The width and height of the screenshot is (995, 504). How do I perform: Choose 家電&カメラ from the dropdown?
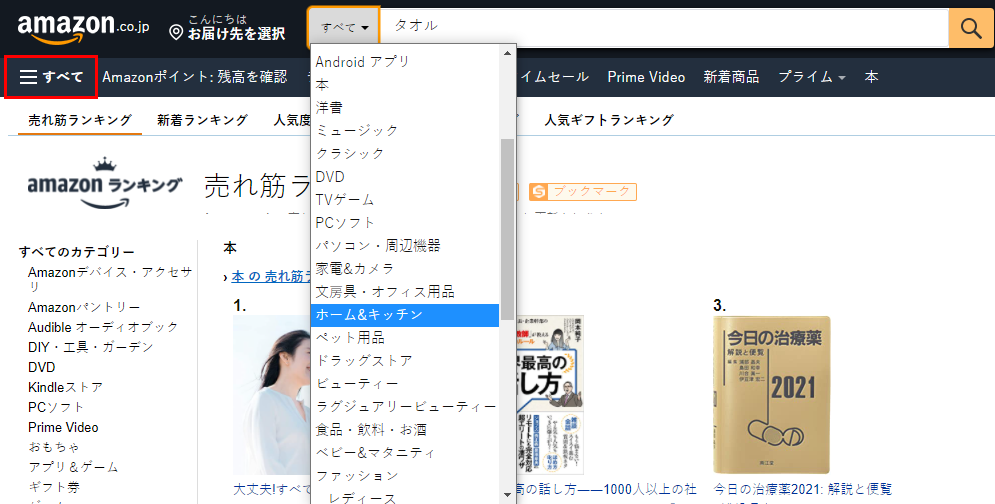tap(405, 269)
